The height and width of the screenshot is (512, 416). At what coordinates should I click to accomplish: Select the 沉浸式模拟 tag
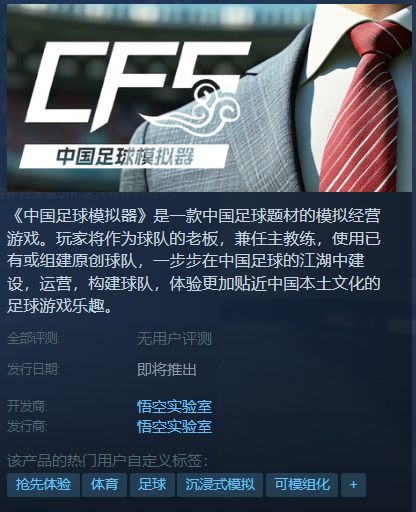(220, 484)
